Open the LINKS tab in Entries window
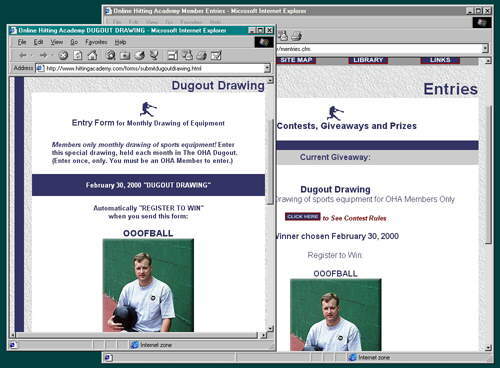Screen dimensions: 500x368 pos(440,60)
